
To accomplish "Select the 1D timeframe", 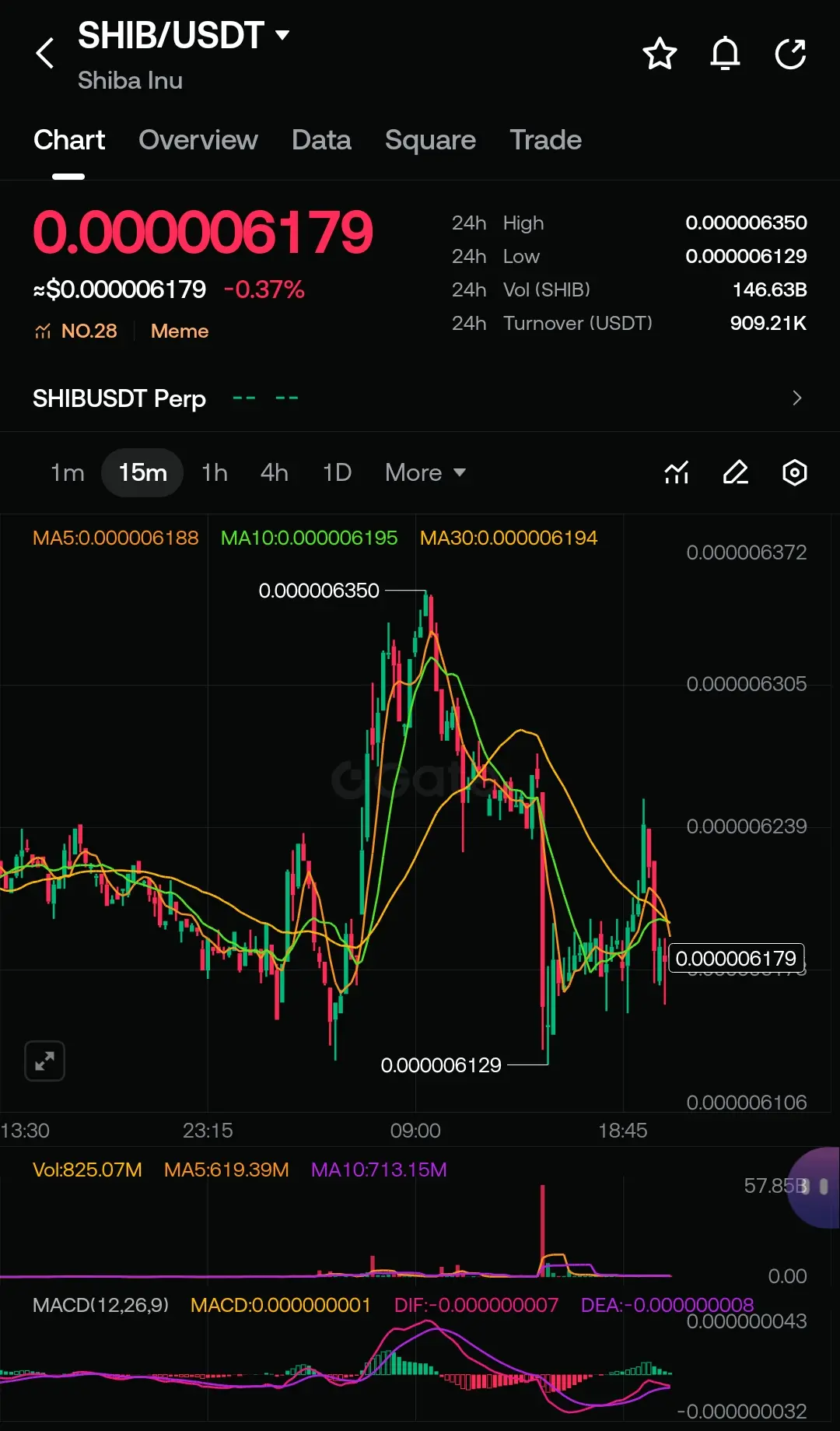I will pos(337,472).
